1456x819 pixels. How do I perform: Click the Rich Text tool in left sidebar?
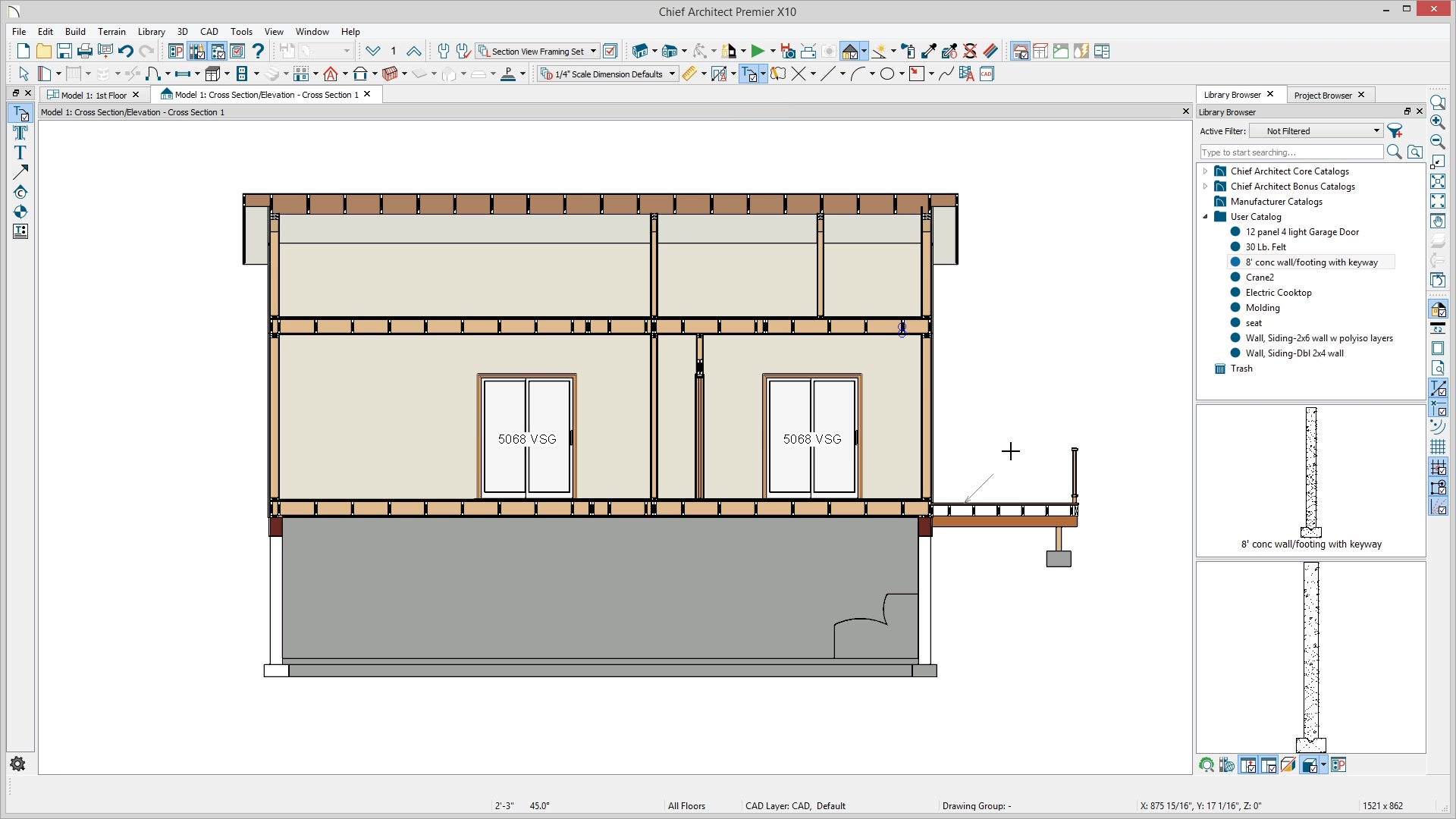(20, 133)
